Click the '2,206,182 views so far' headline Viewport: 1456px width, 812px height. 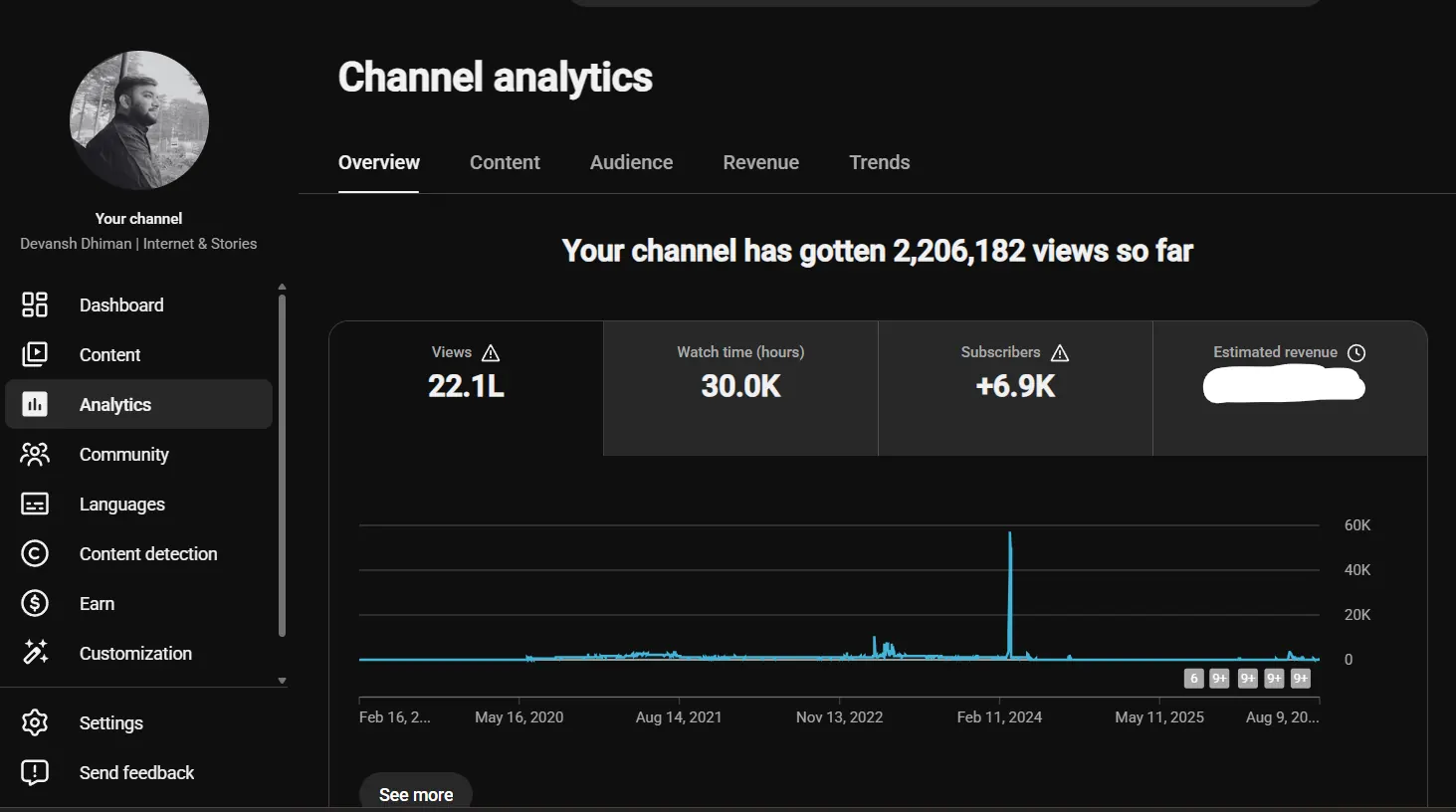click(1042, 251)
